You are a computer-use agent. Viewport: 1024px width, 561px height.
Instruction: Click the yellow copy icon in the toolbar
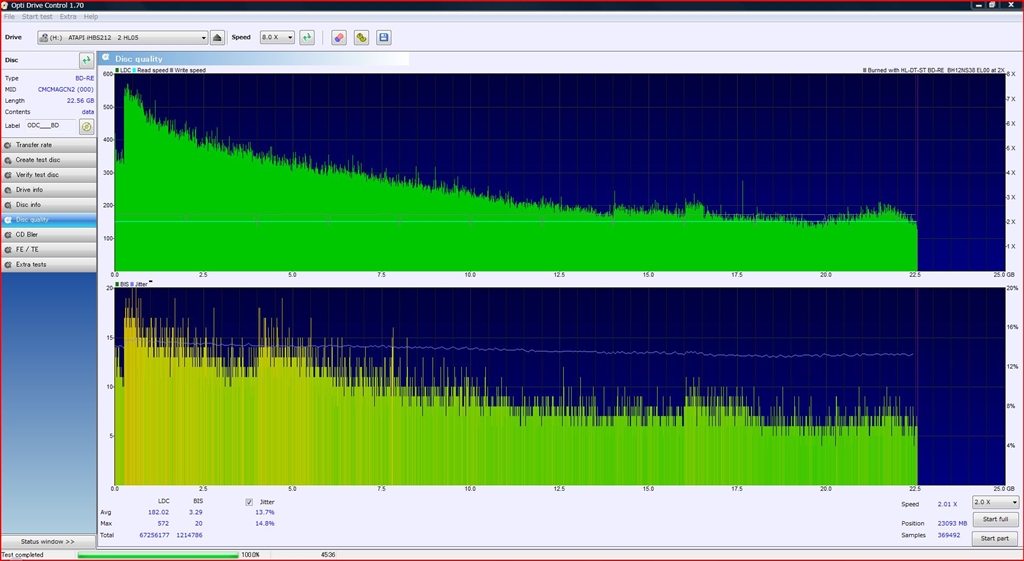tap(361, 38)
